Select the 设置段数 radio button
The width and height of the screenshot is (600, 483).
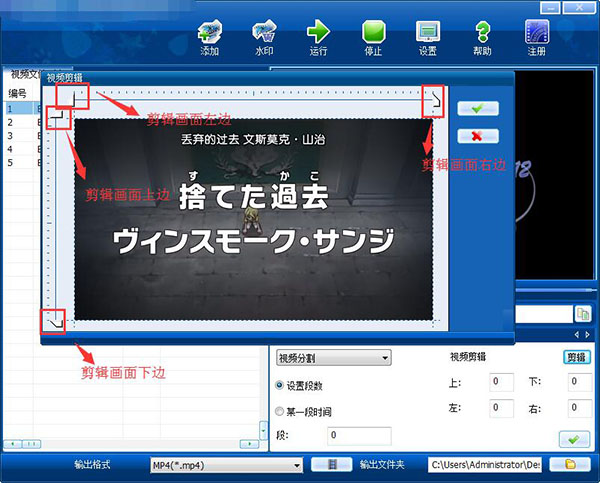[x=280, y=385]
